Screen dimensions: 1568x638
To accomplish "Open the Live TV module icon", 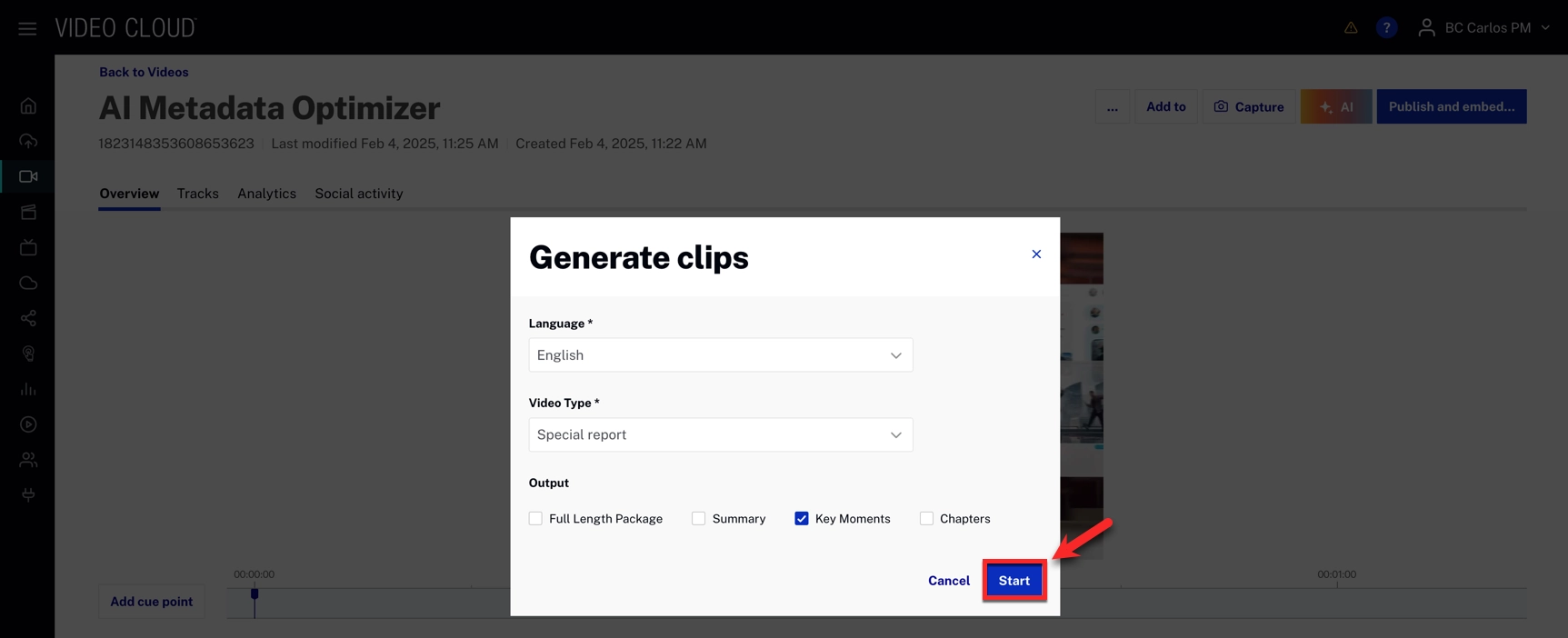I will (28, 247).
